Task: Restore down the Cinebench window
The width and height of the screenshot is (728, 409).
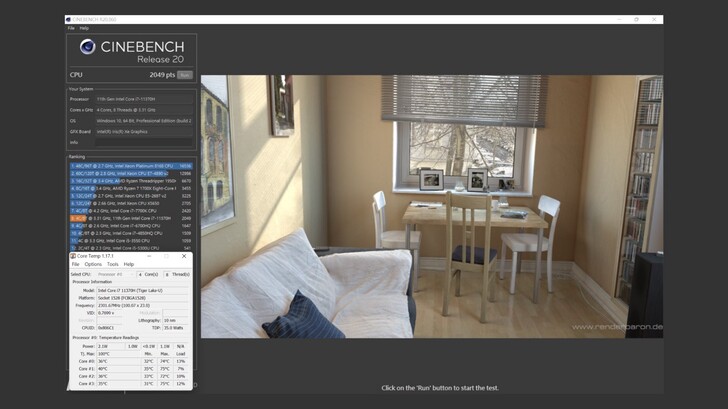Action: 636,19
